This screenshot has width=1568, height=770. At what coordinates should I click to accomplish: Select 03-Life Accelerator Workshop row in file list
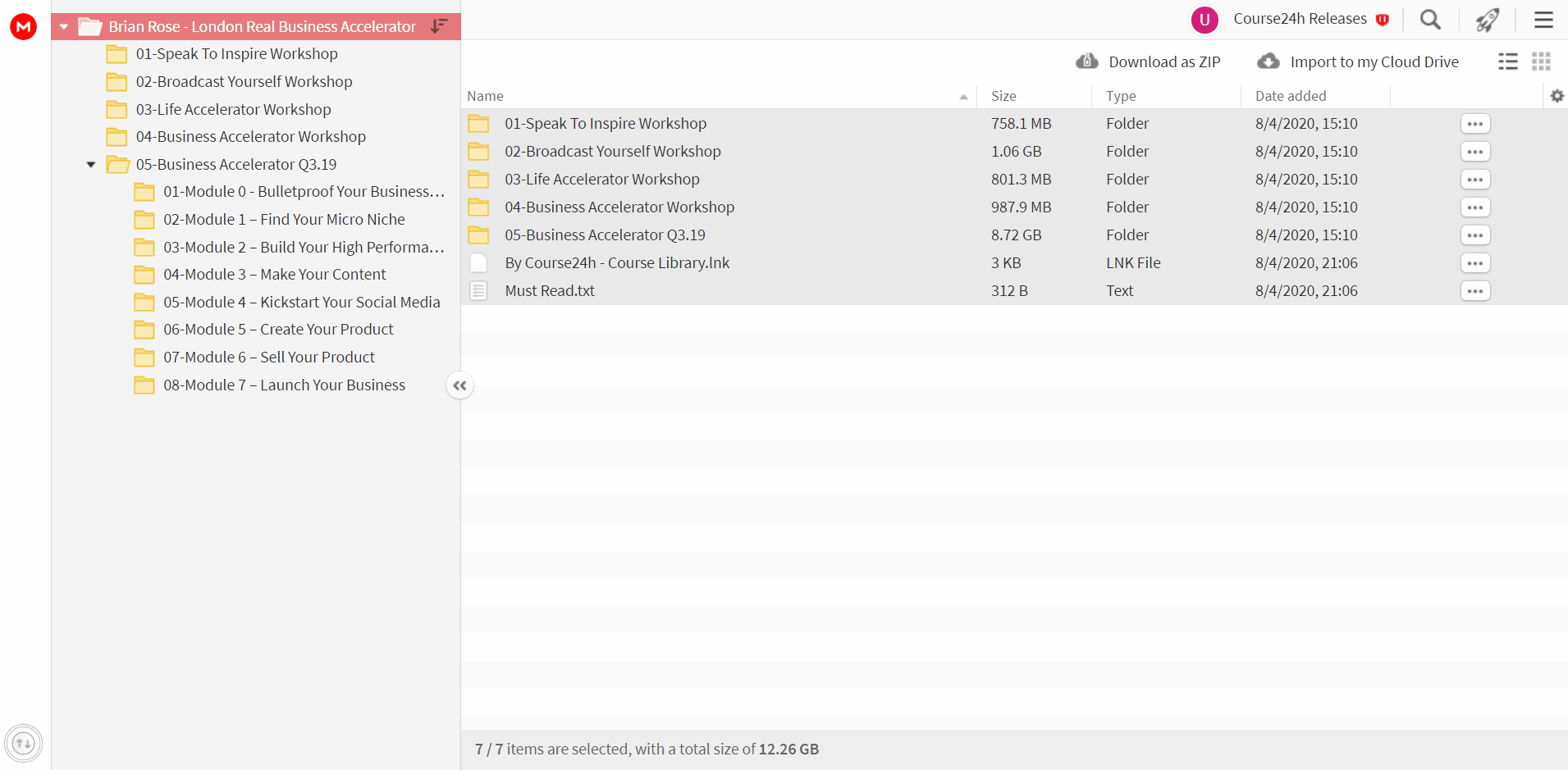1014,180
